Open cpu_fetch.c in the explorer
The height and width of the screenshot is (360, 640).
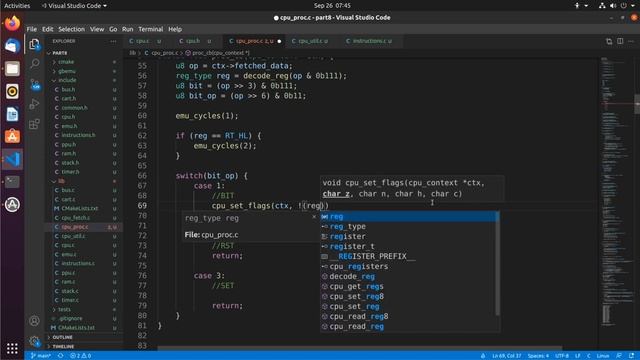(75, 218)
